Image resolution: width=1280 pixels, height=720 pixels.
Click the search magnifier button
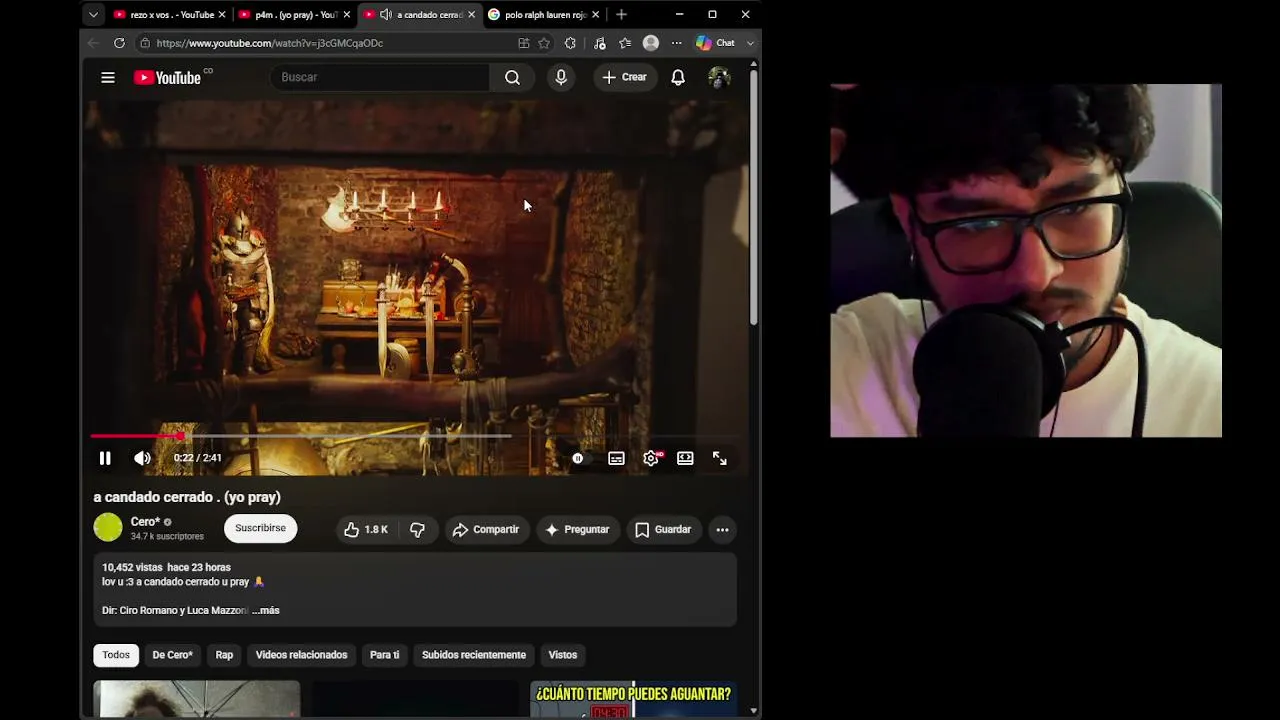click(512, 77)
